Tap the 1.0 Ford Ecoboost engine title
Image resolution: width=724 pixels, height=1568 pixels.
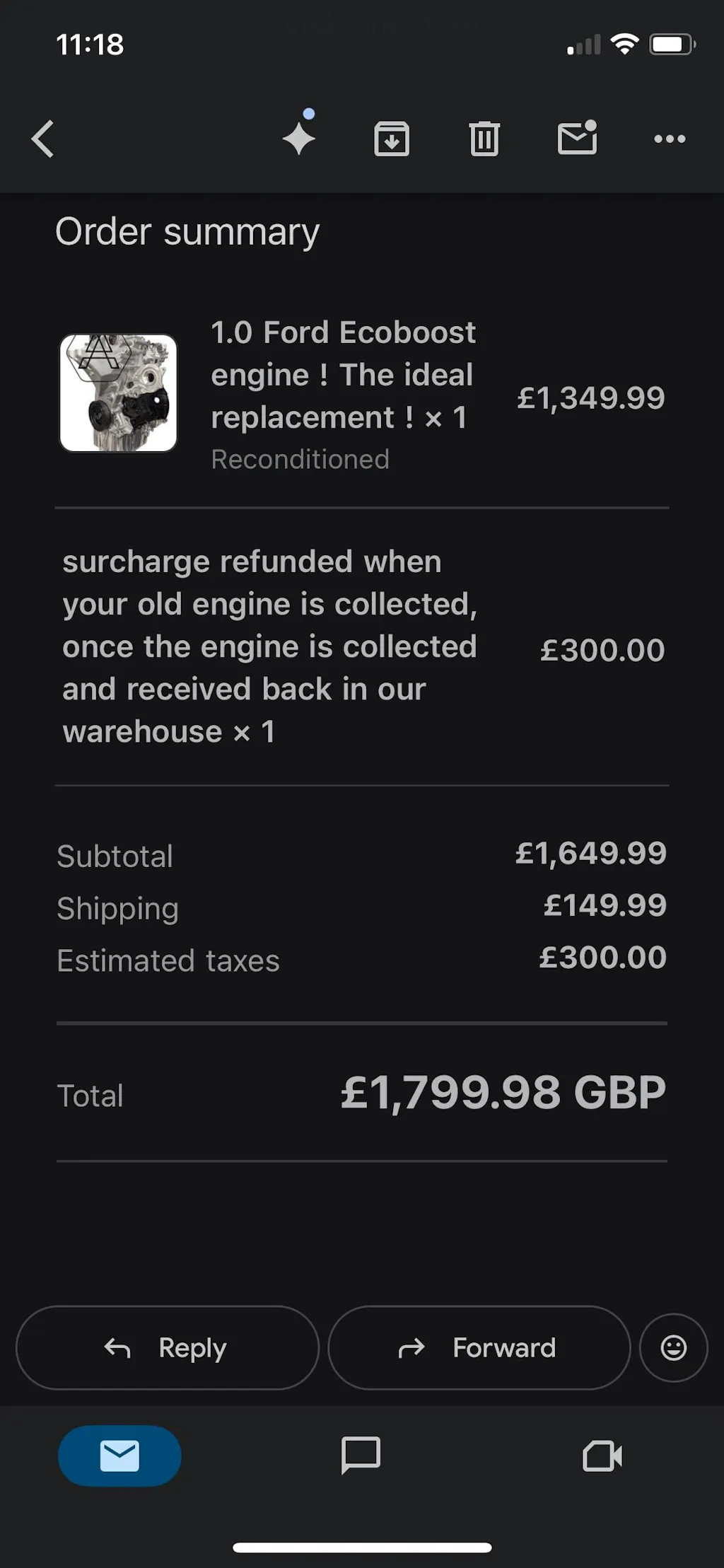pyautogui.click(x=343, y=375)
